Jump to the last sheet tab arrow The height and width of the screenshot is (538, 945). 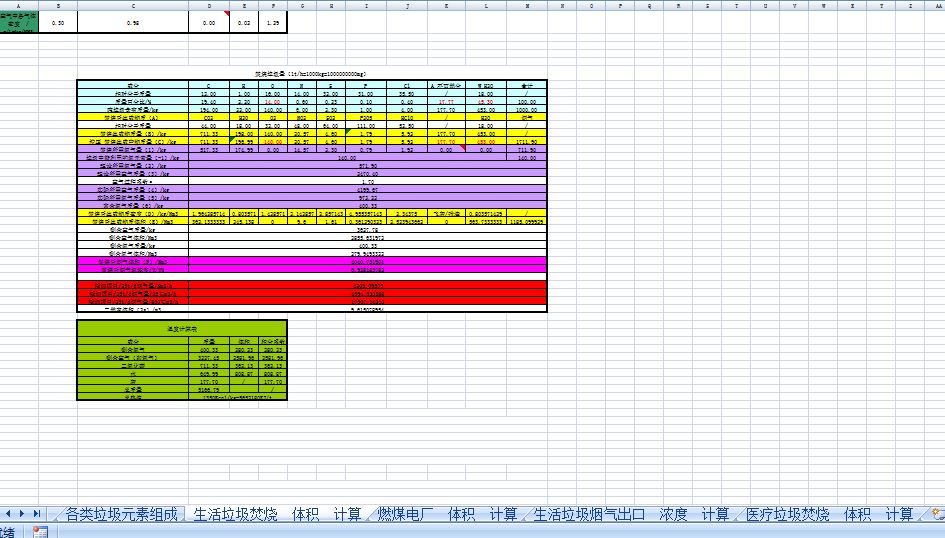coord(36,514)
